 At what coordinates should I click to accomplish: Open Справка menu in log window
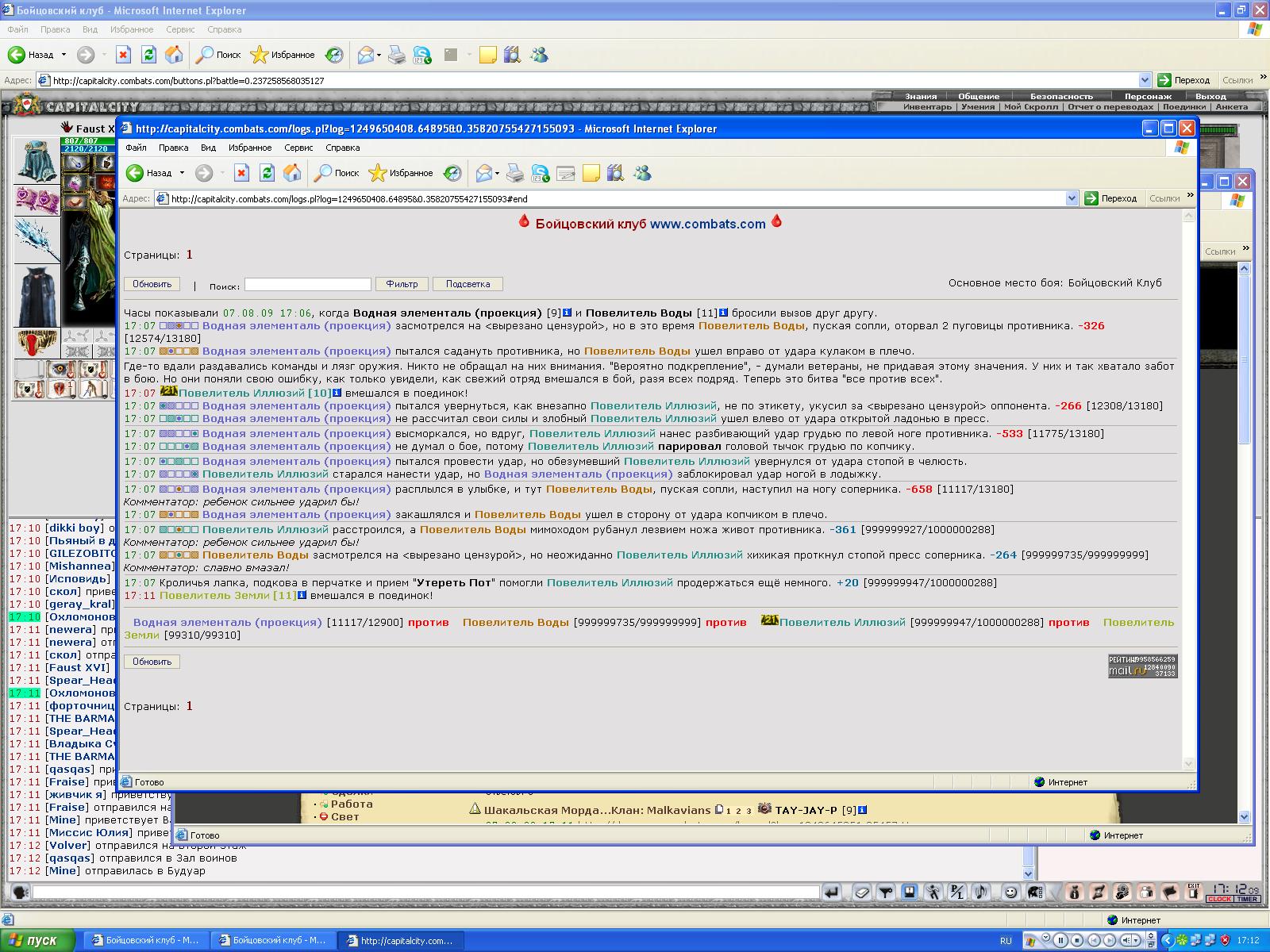[342, 148]
